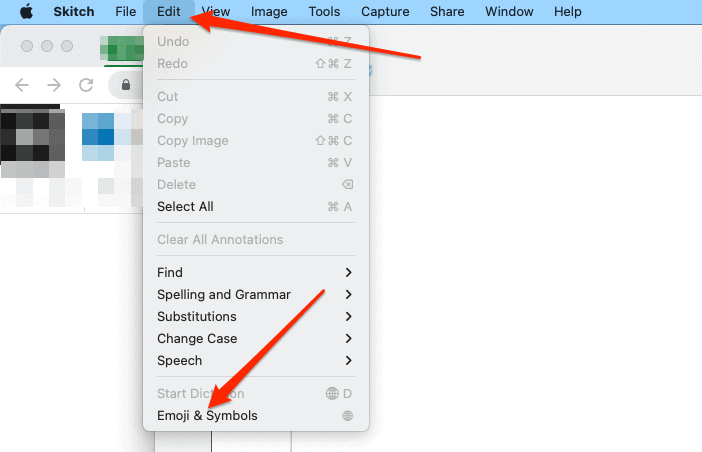Open the View menu
The width and height of the screenshot is (702, 452).
pos(216,12)
